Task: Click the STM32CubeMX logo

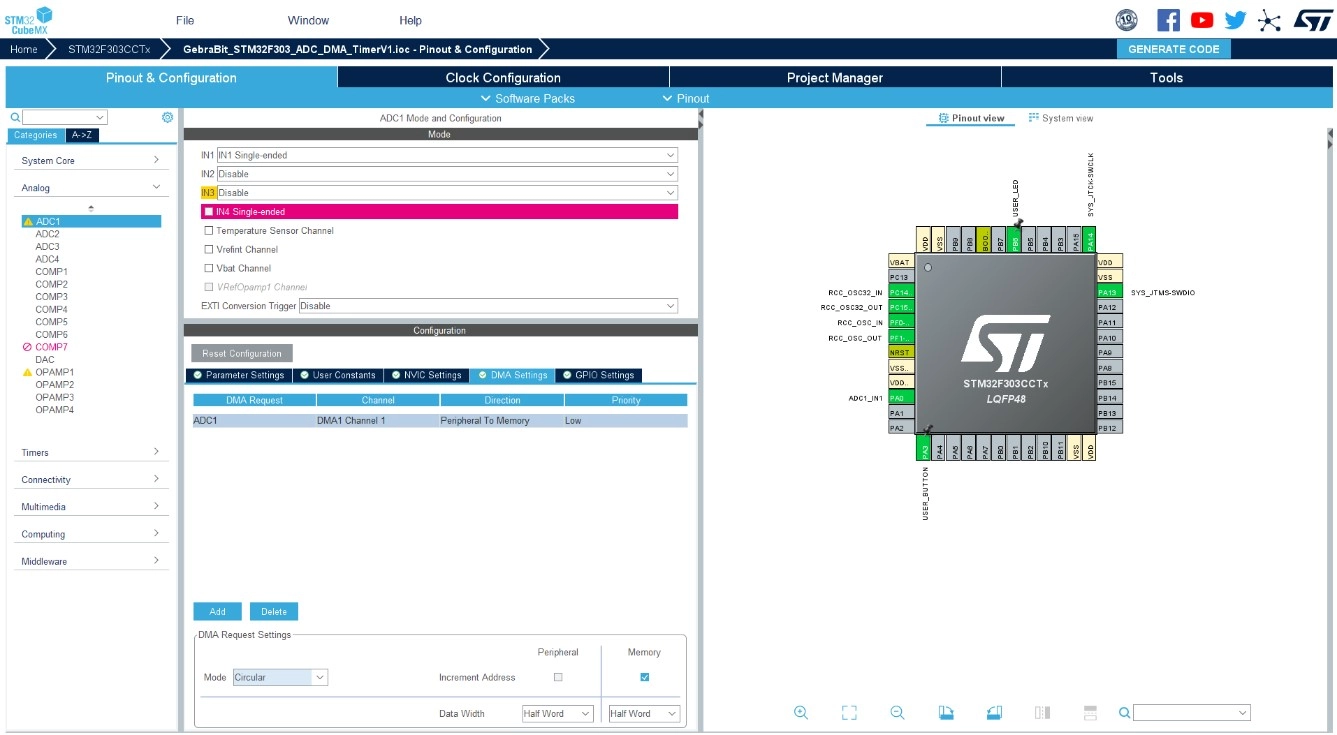Action: tap(29, 20)
